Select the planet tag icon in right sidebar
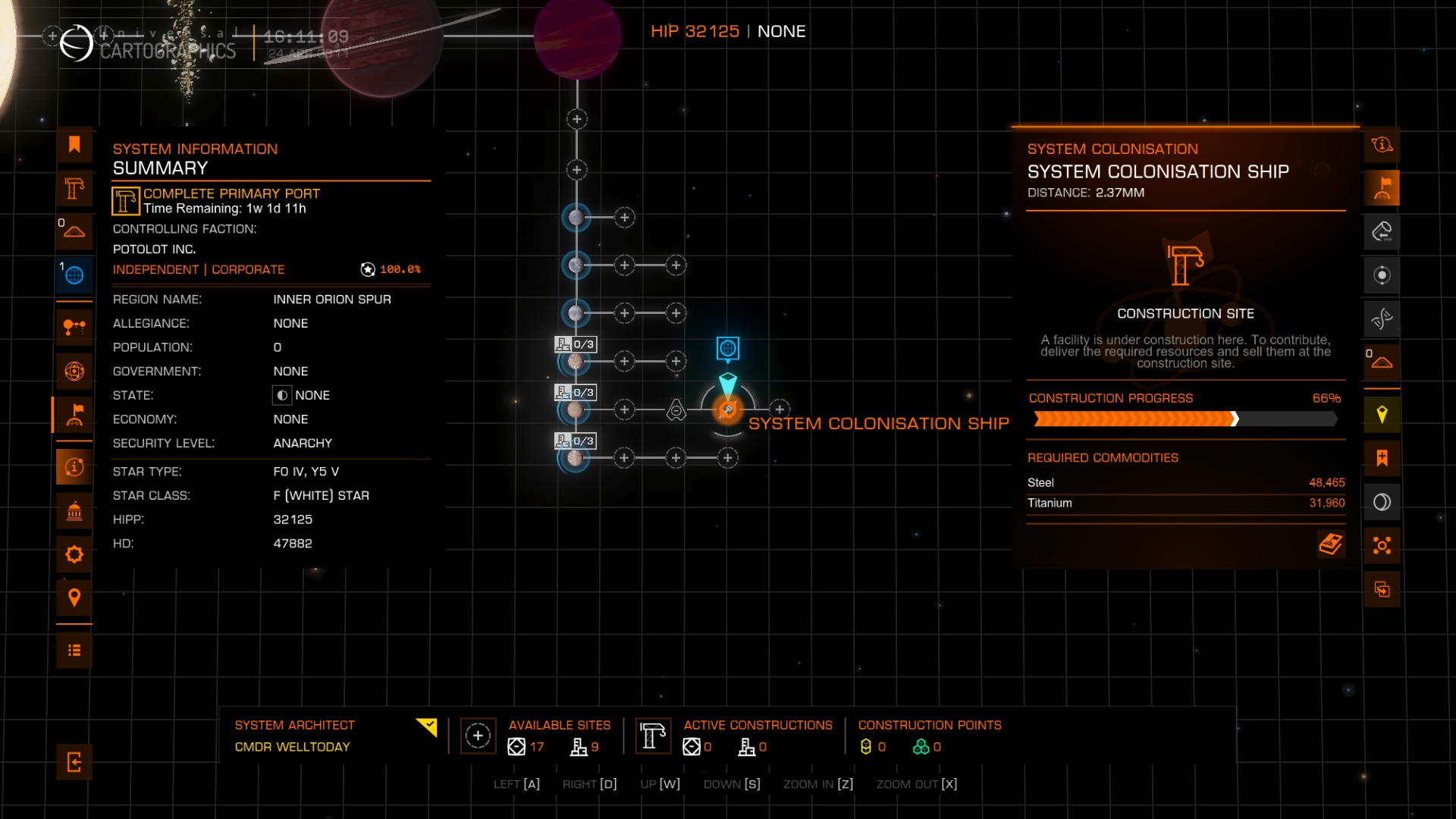The width and height of the screenshot is (1456, 819). [x=1382, y=231]
